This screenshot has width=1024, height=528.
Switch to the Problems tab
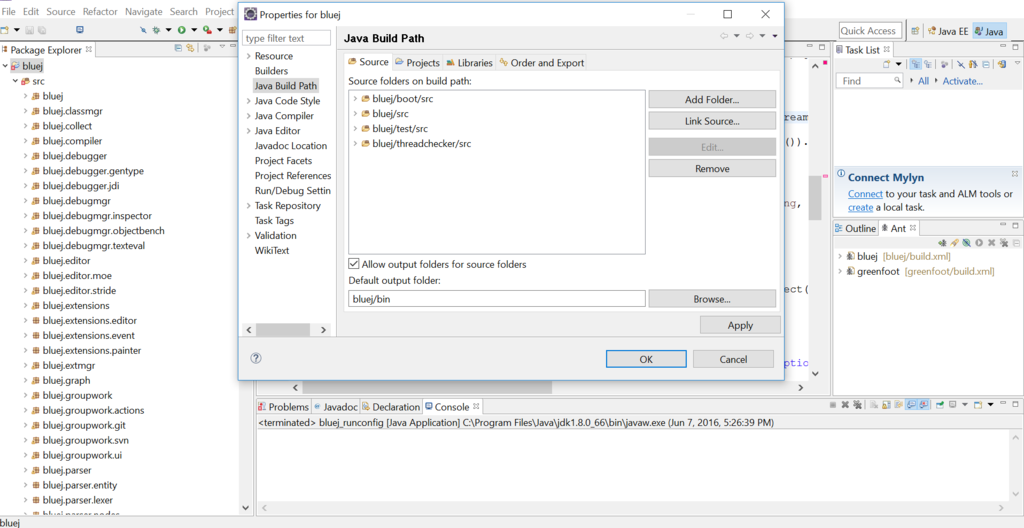tap(283, 406)
